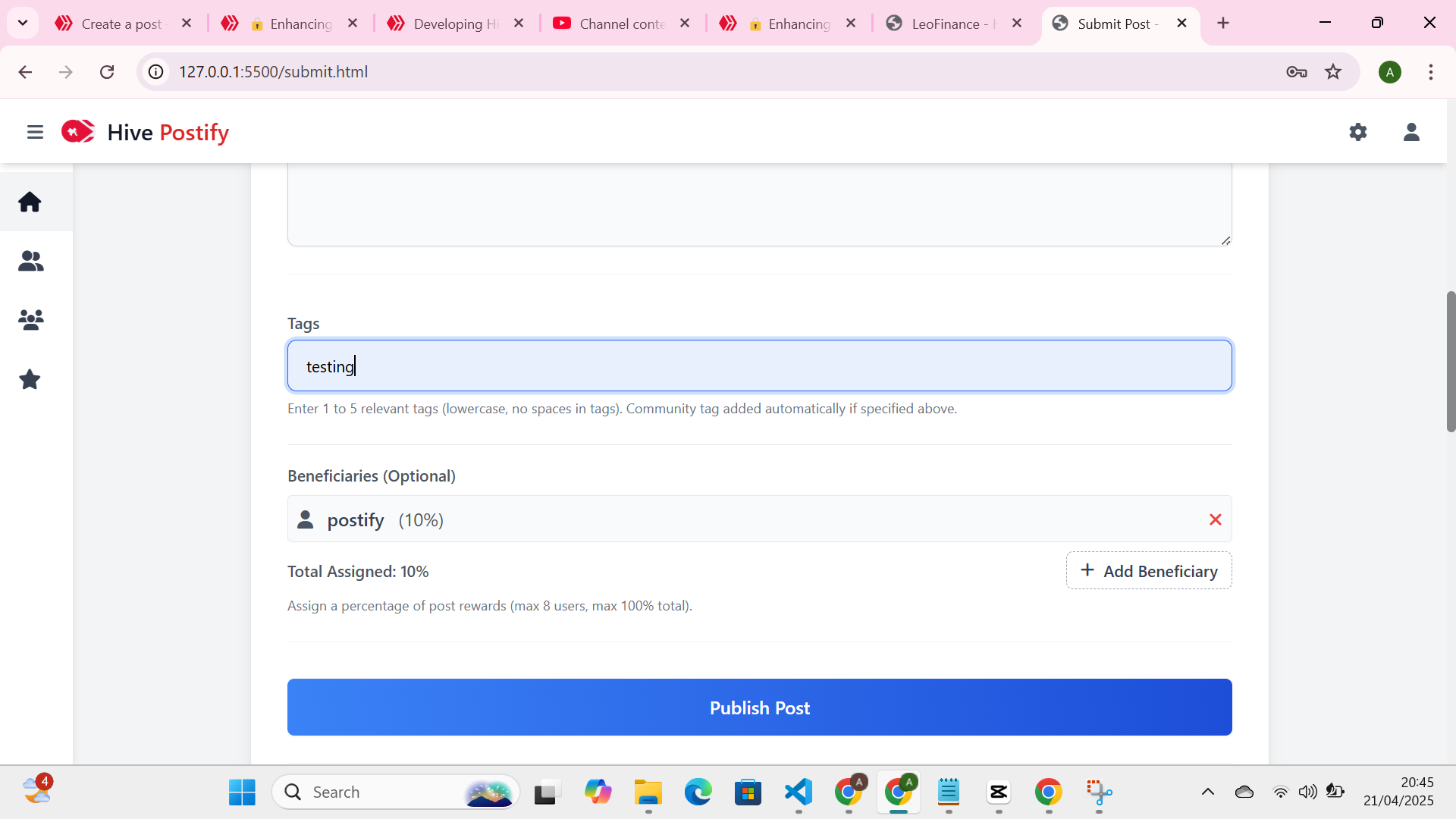
Task: Open the two-people friends sidebar icon
Action: [x=30, y=261]
